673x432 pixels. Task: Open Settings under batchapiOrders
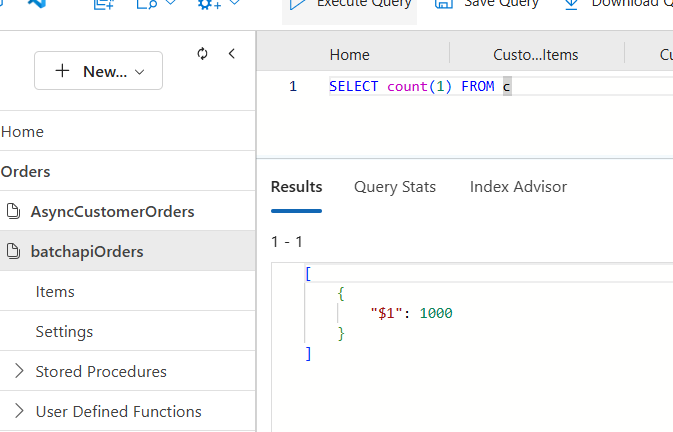click(x=127, y=331)
